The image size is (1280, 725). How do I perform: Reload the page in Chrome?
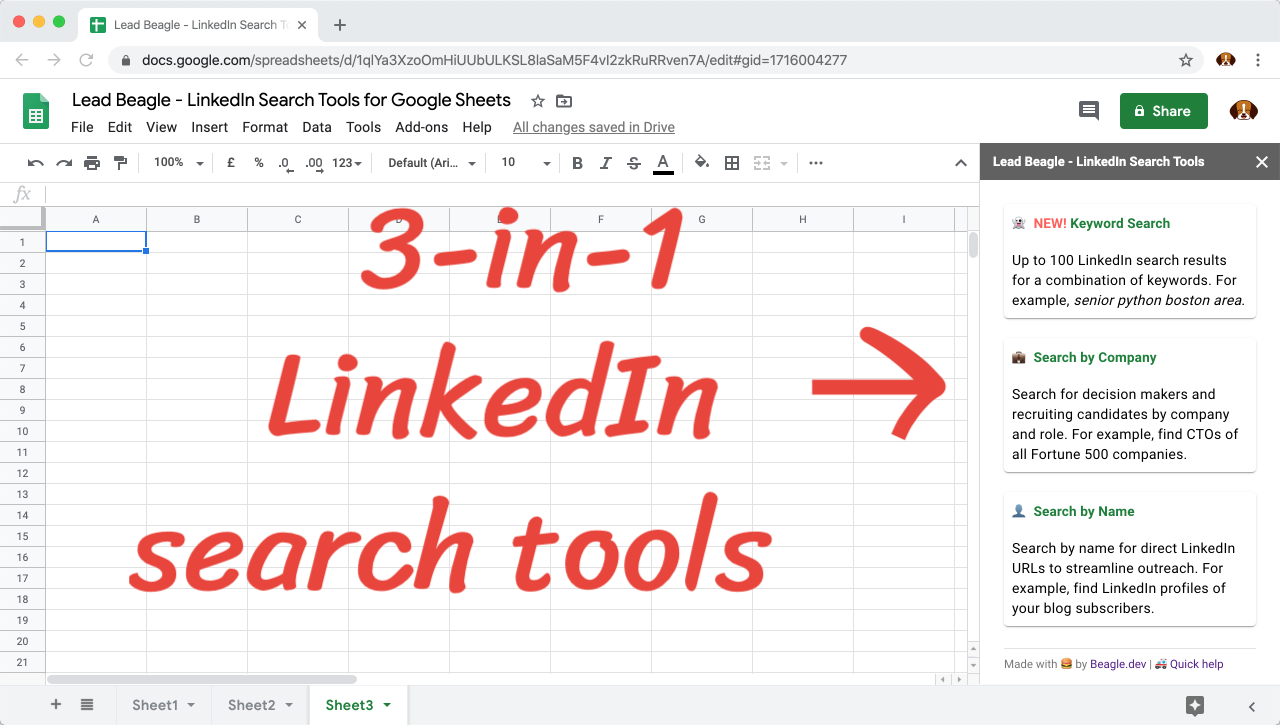coord(86,60)
